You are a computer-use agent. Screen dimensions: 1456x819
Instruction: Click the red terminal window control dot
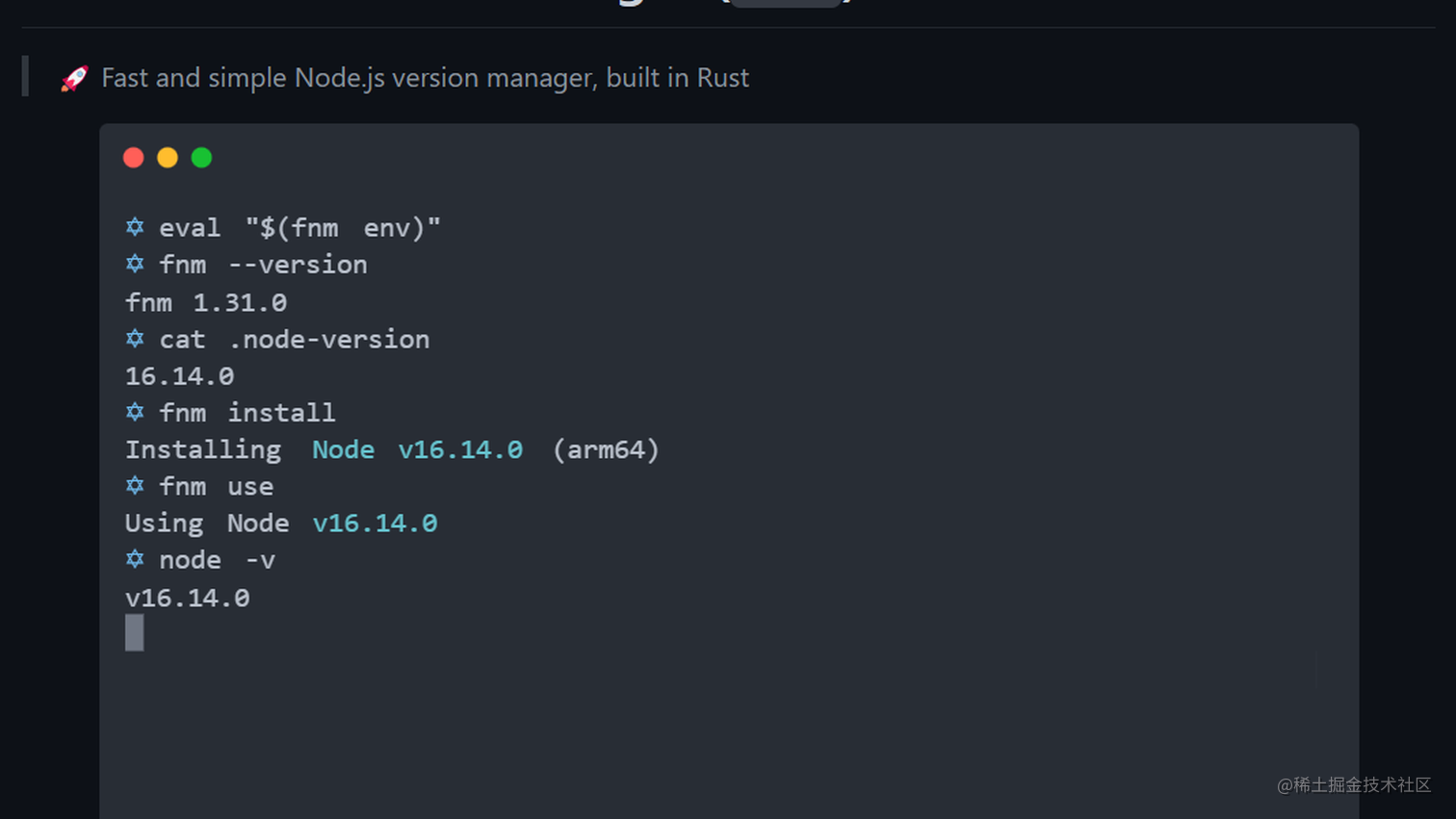(134, 157)
